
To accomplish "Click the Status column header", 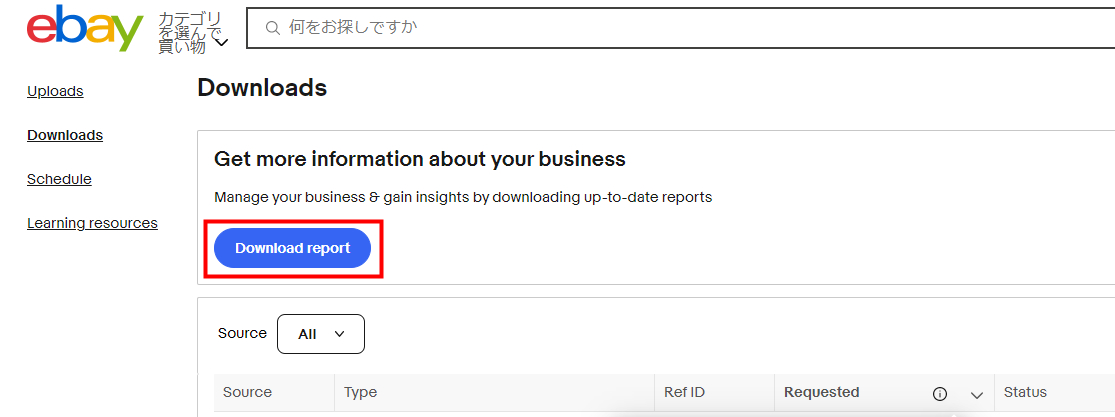I will pos(1025,392).
